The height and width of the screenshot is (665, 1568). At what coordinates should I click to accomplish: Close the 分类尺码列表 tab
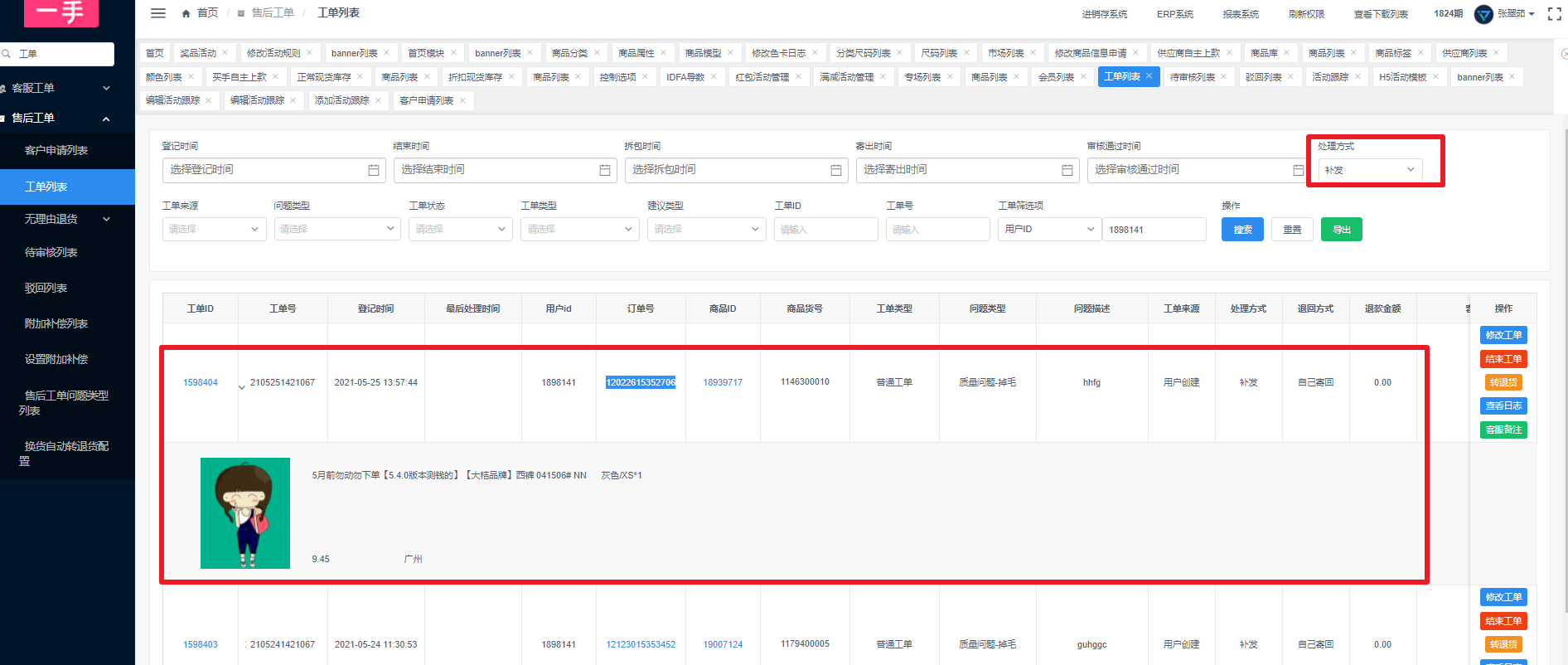click(x=899, y=53)
